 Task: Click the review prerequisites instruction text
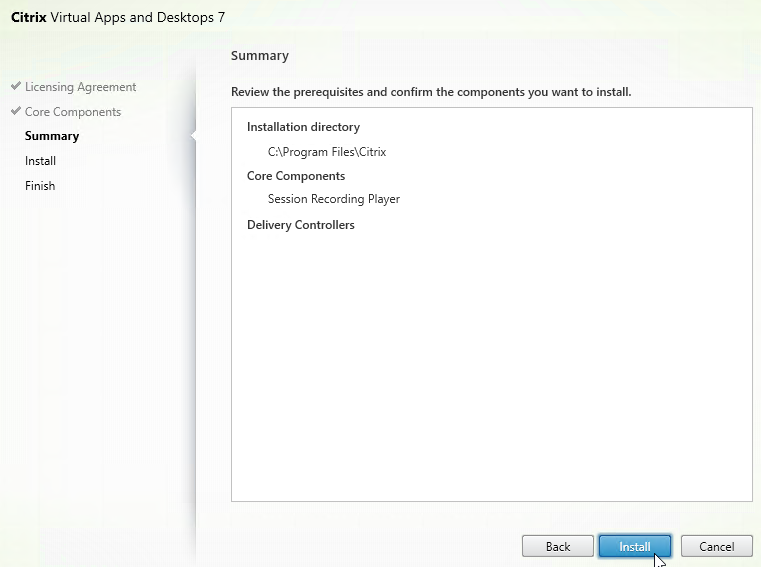click(431, 92)
